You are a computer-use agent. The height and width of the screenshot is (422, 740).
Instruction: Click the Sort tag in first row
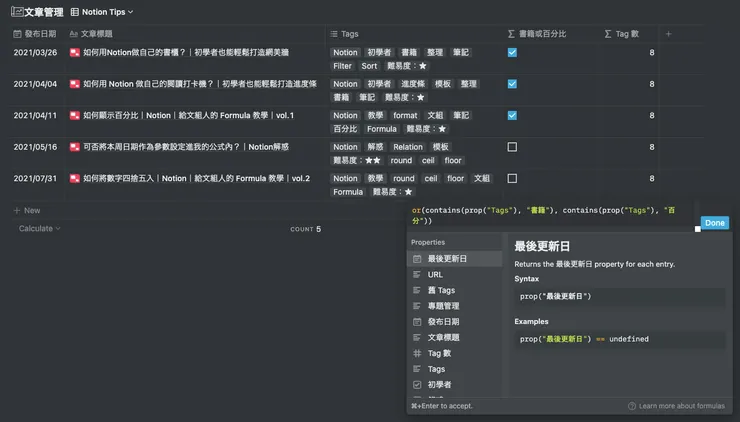[369, 66]
